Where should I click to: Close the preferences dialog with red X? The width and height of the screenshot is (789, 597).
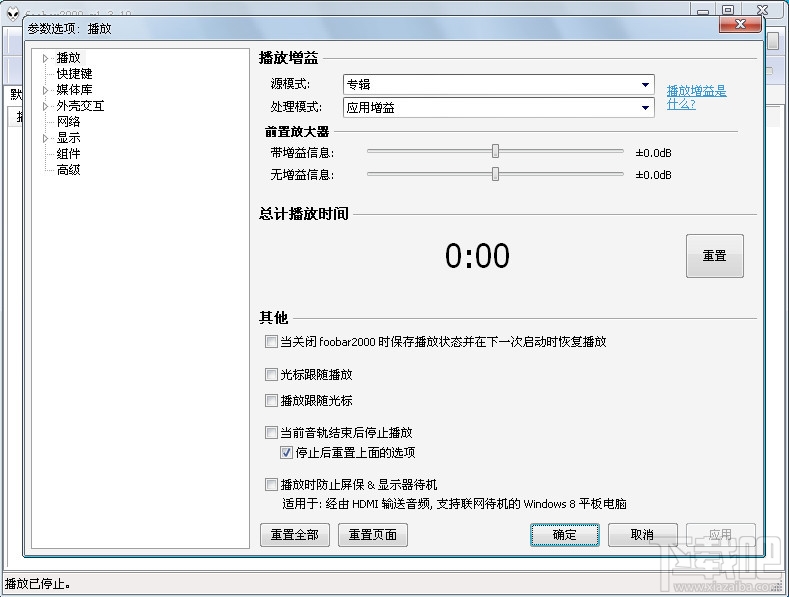(x=740, y=24)
